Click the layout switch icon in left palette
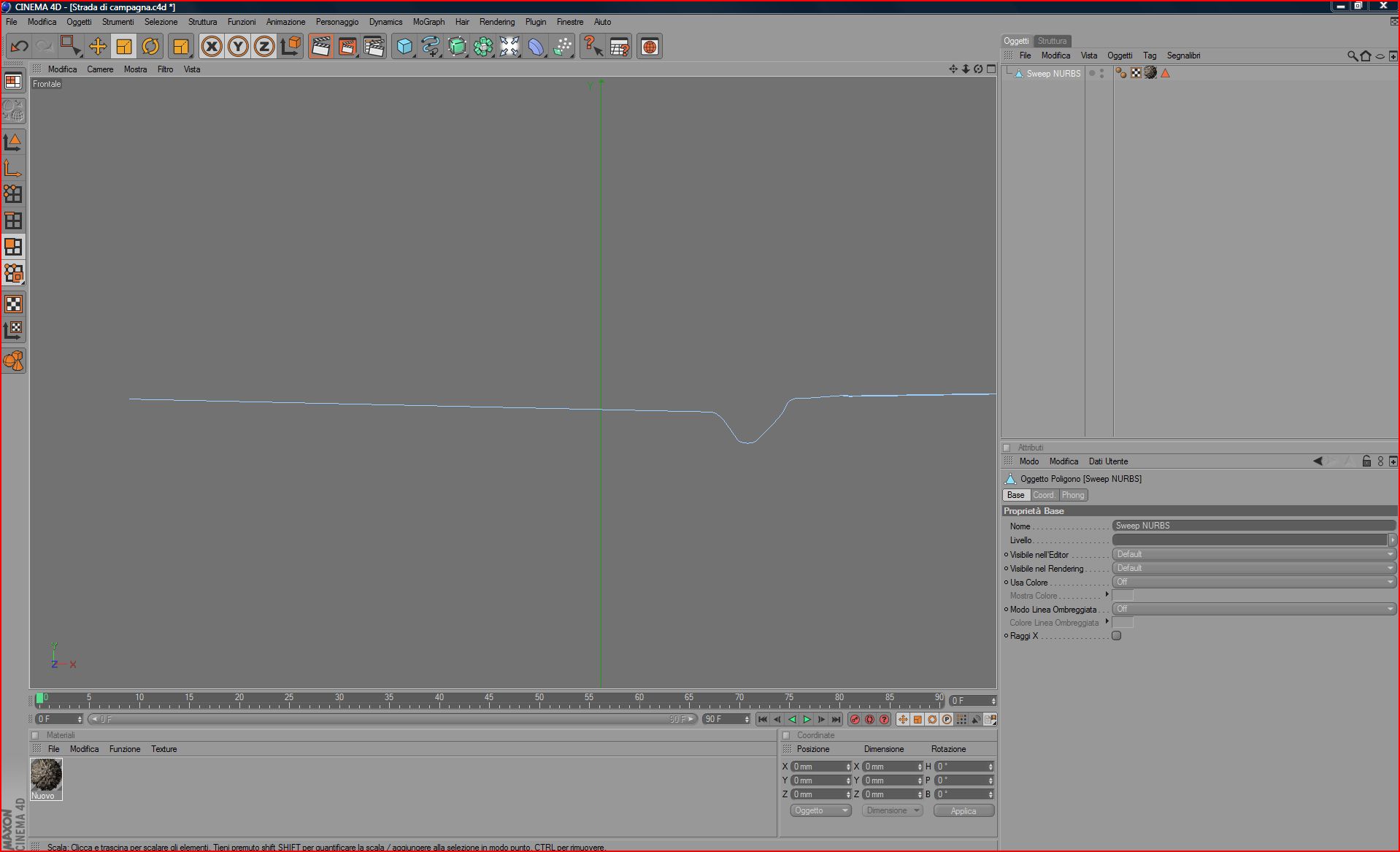1400x852 pixels. [13, 81]
